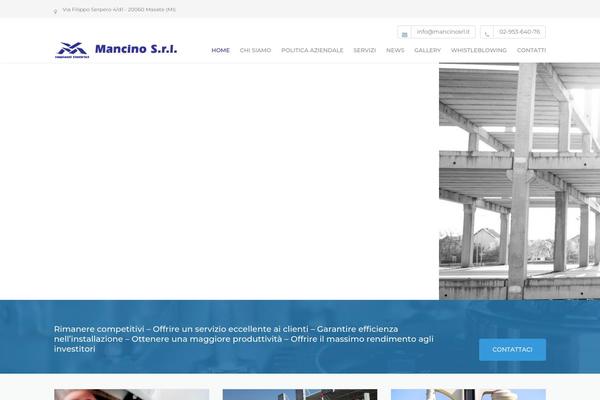Click the Mancino S.r.l. logo
Screen dimensions: 600x400
pyautogui.click(x=116, y=50)
